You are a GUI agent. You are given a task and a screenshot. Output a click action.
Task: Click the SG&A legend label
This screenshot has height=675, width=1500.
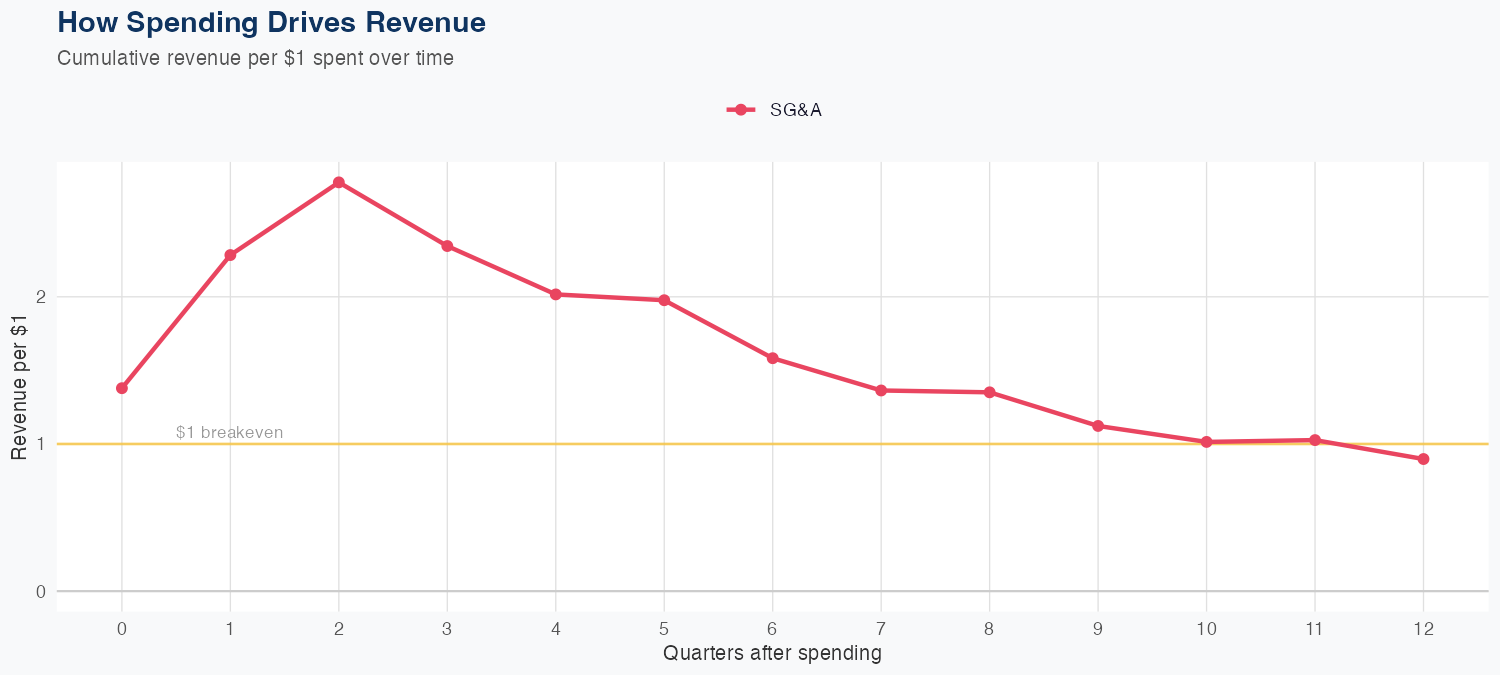795,111
